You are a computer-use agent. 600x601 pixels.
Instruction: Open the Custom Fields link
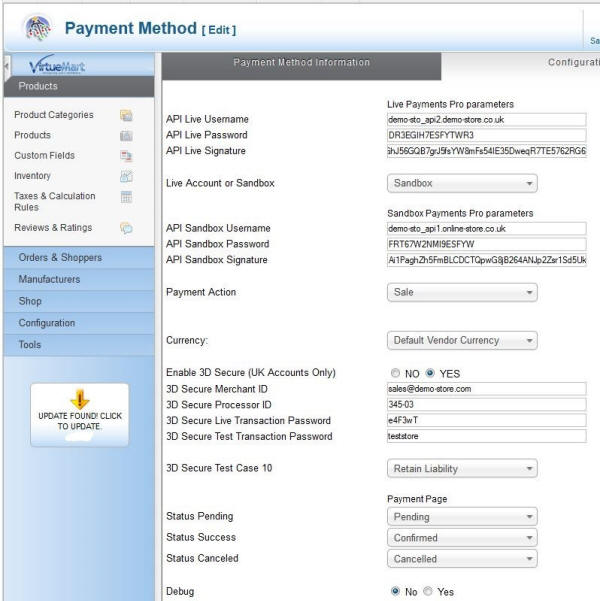click(x=44, y=155)
